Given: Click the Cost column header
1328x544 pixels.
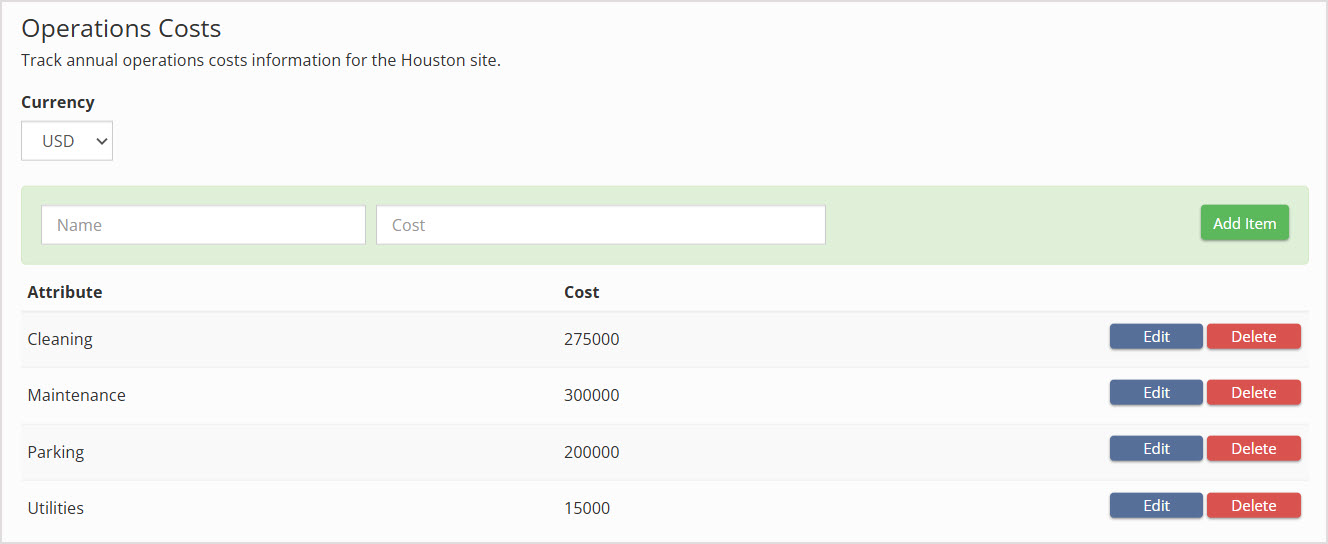Looking at the screenshot, I should click(x=581, y=292).
